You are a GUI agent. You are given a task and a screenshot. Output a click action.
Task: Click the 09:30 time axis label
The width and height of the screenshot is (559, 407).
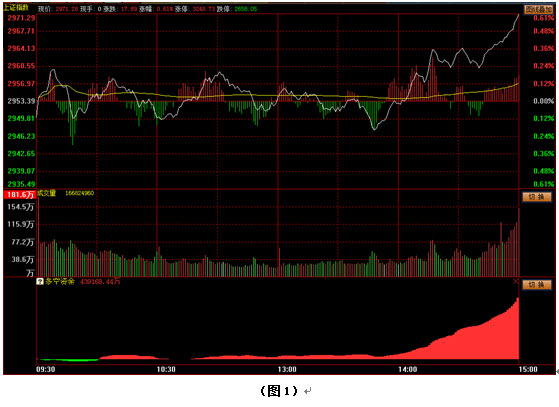pyautogui.click(x=46, y=369)
